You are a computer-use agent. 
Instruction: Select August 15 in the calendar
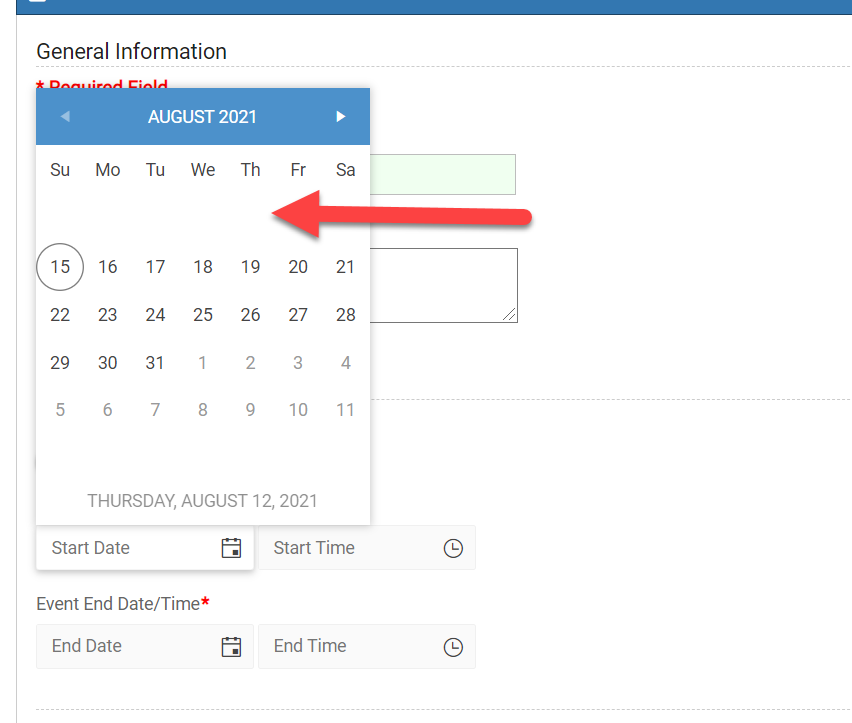(x=60, y=267)
